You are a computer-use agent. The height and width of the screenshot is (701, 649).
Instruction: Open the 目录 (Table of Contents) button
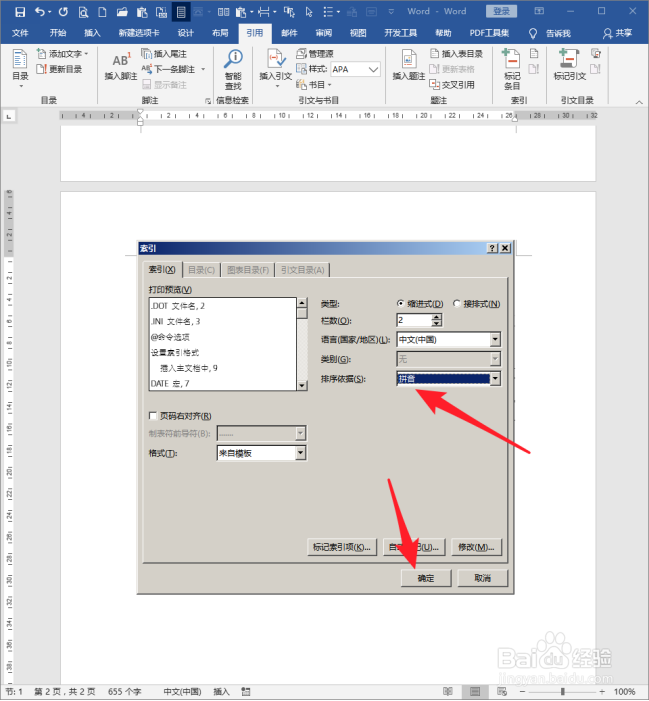click(20, 68)
